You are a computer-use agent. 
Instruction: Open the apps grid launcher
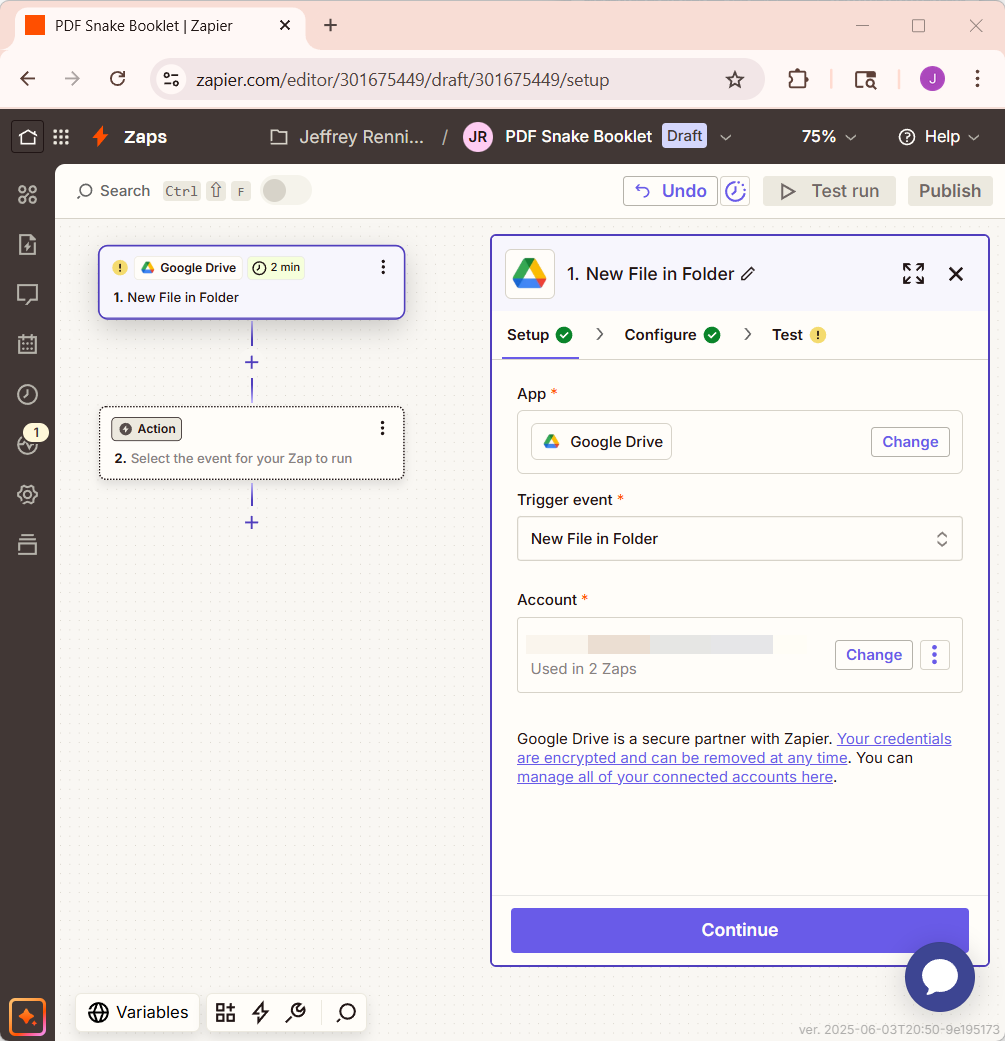point(61,137)
